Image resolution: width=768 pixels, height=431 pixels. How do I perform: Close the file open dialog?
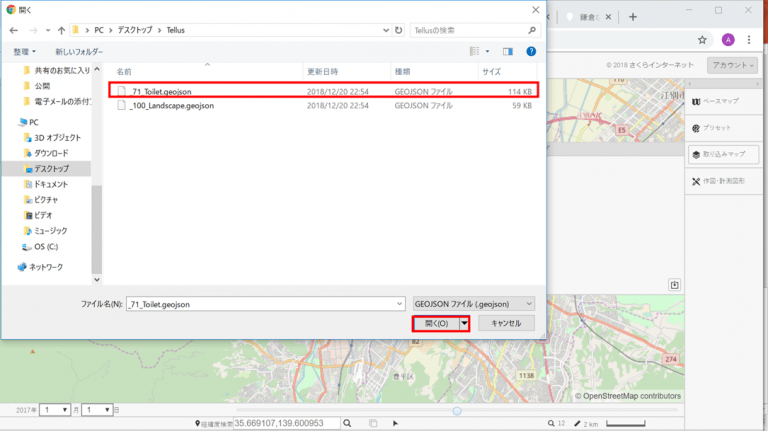(536, 10)
